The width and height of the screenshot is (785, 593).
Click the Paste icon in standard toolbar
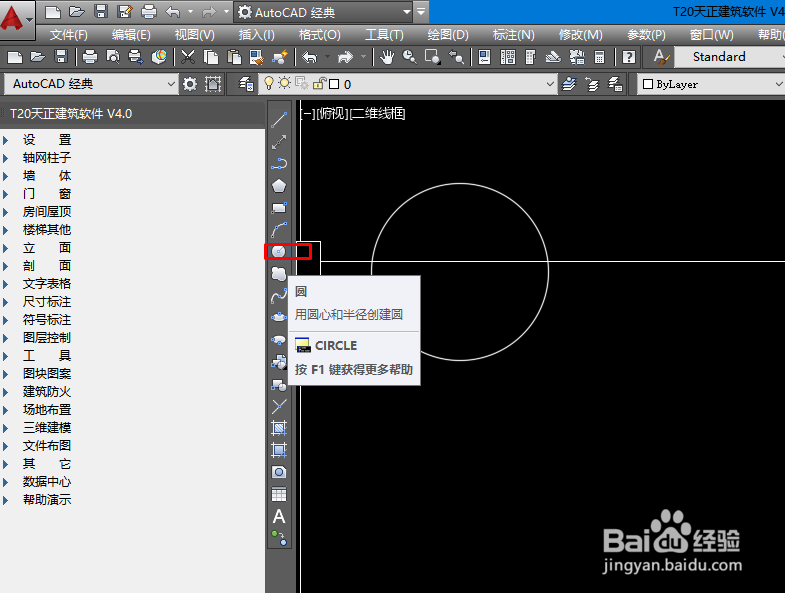pyautogui.click(x=234, y=57)
